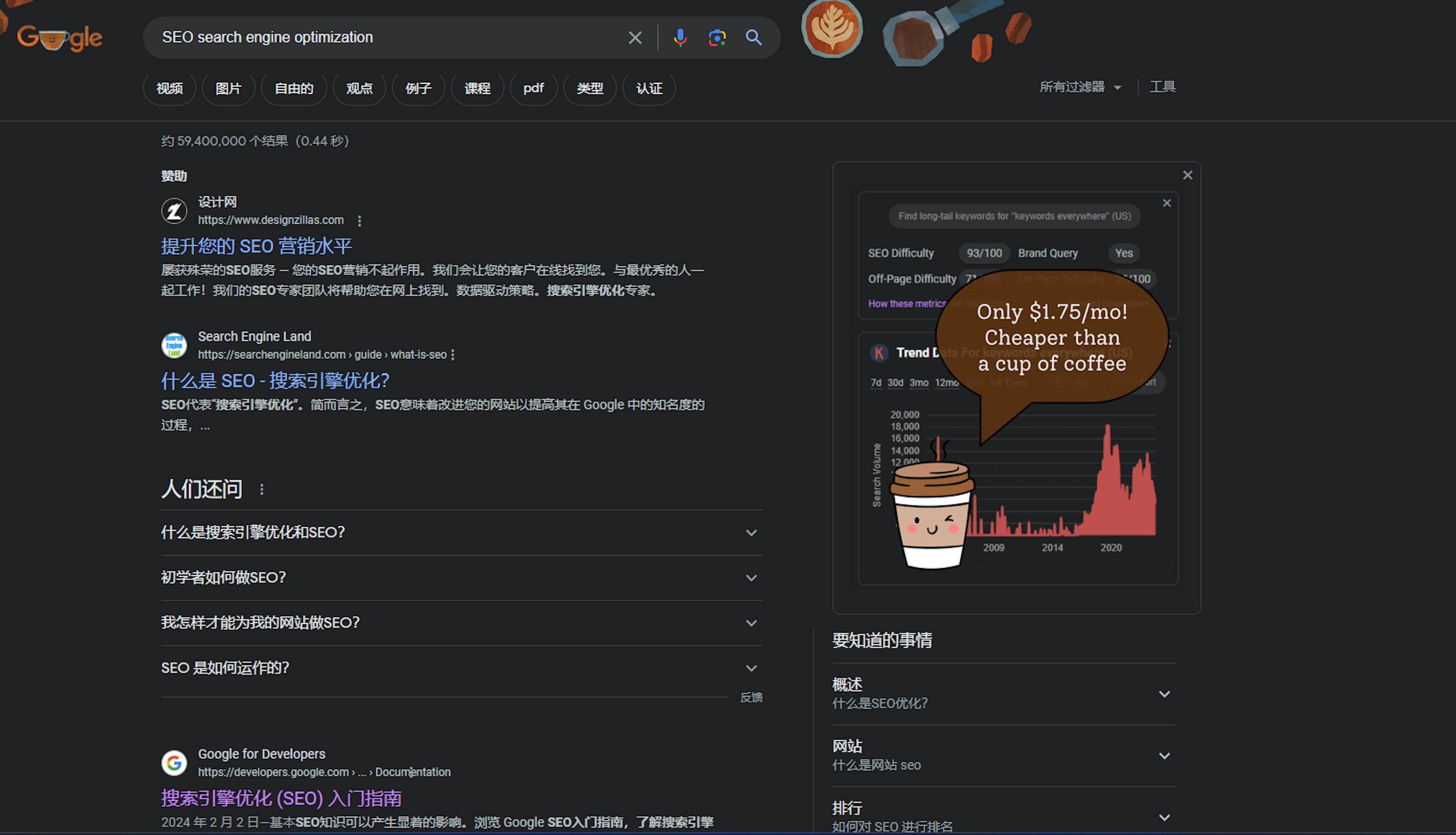This screenshot has width=1456, height=835.
Task: Click the developers.google.com breadcrumb URL
Action: click(x=324, y=772)
